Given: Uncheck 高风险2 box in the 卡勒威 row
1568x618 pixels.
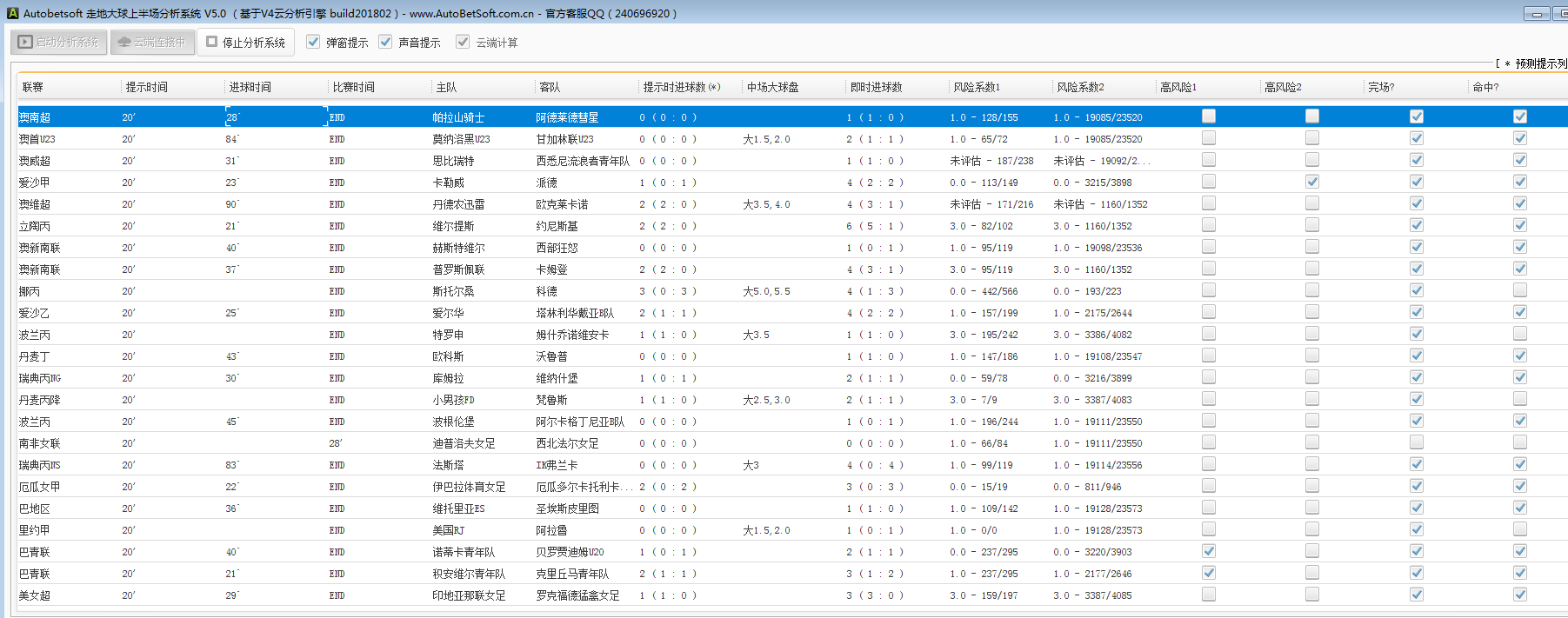Looking at the screenshot, I should coord(1312,182).
